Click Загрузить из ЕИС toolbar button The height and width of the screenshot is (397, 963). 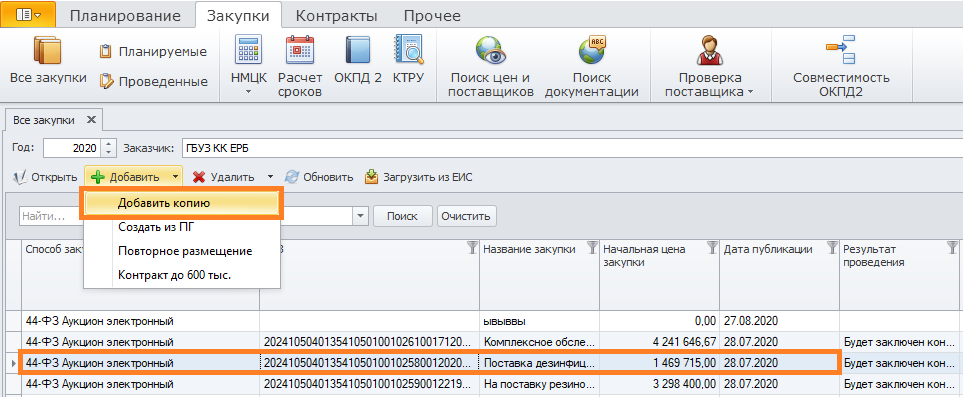tap(419, 177)
